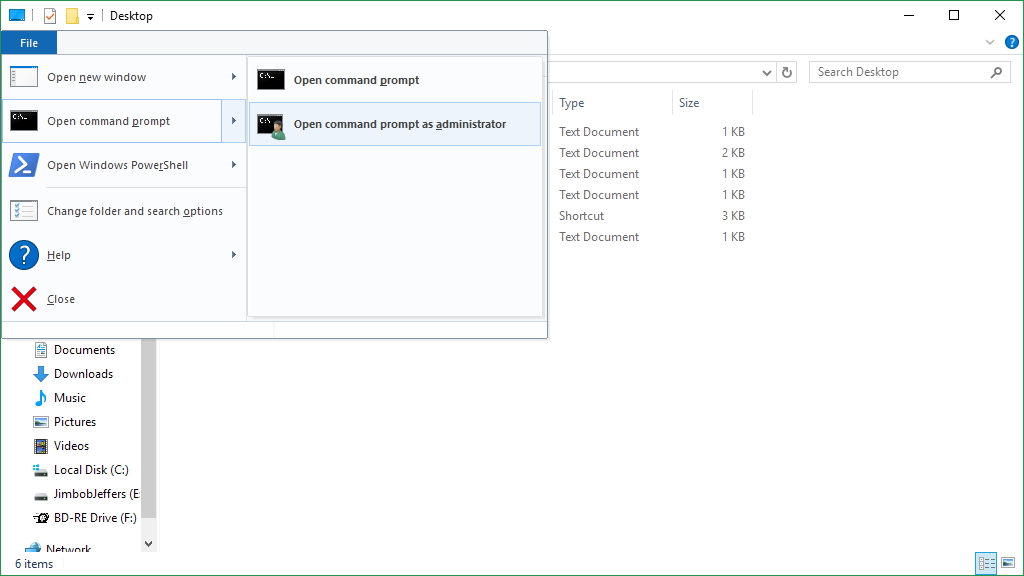
Task: Click the red X Close icon
Action: click(24, 299)
